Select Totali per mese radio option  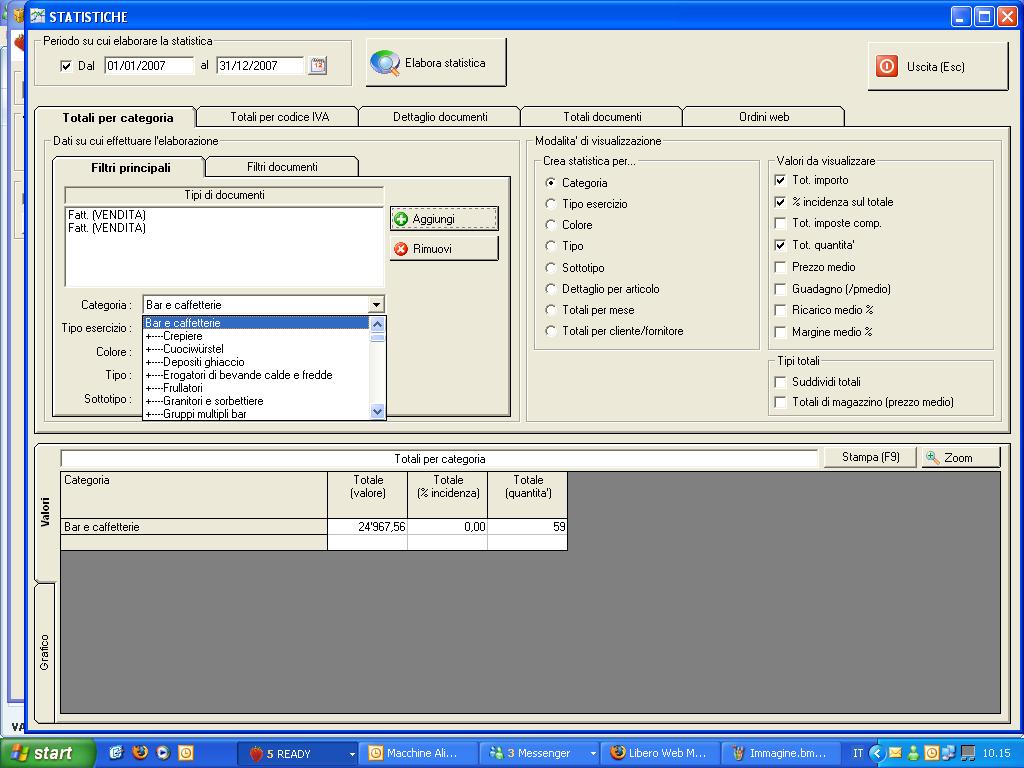pyautogui.click(x=551, y=310)
